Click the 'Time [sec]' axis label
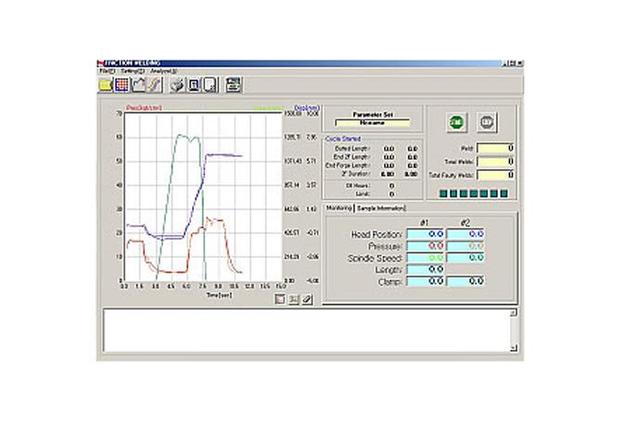 tap(219, 295)
